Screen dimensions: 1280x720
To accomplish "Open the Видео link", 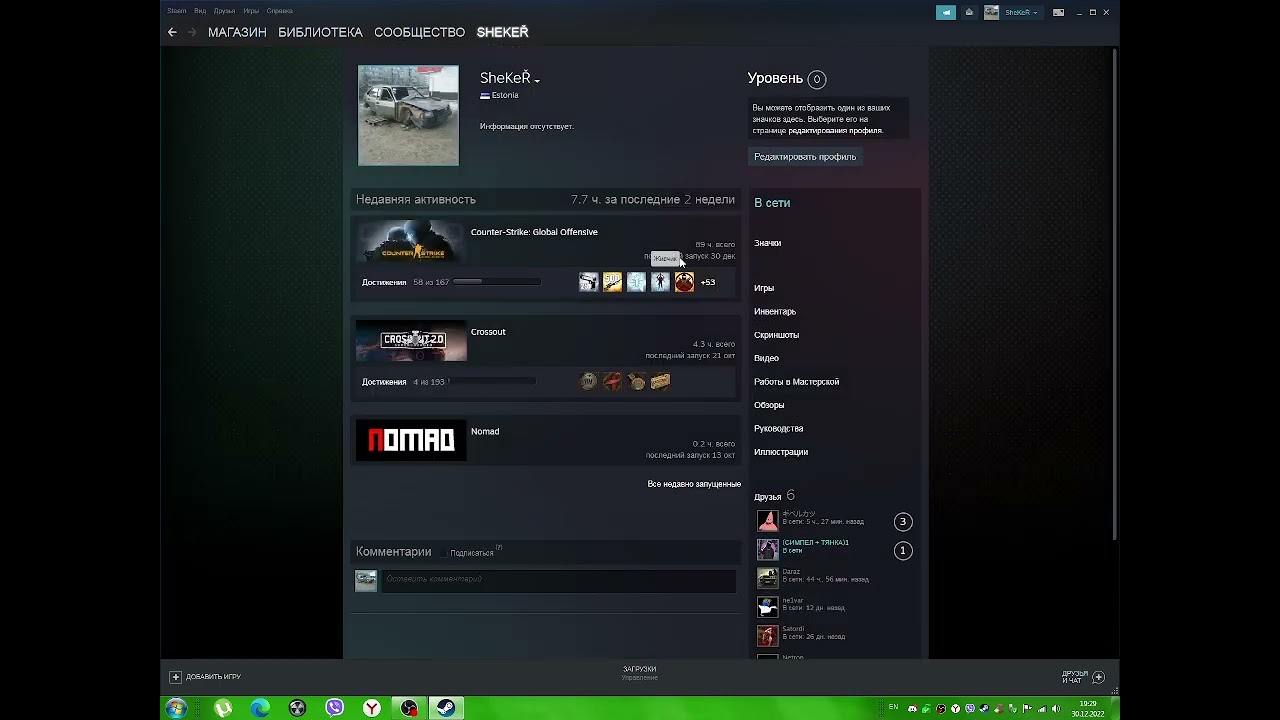I will click(766, 358).
